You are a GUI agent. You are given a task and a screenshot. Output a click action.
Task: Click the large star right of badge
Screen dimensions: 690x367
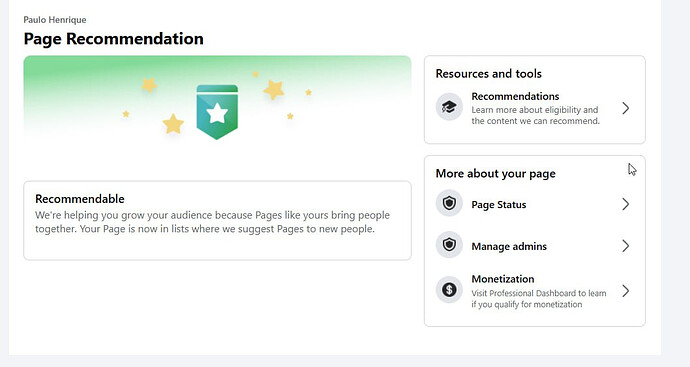[x=274, y=90]
